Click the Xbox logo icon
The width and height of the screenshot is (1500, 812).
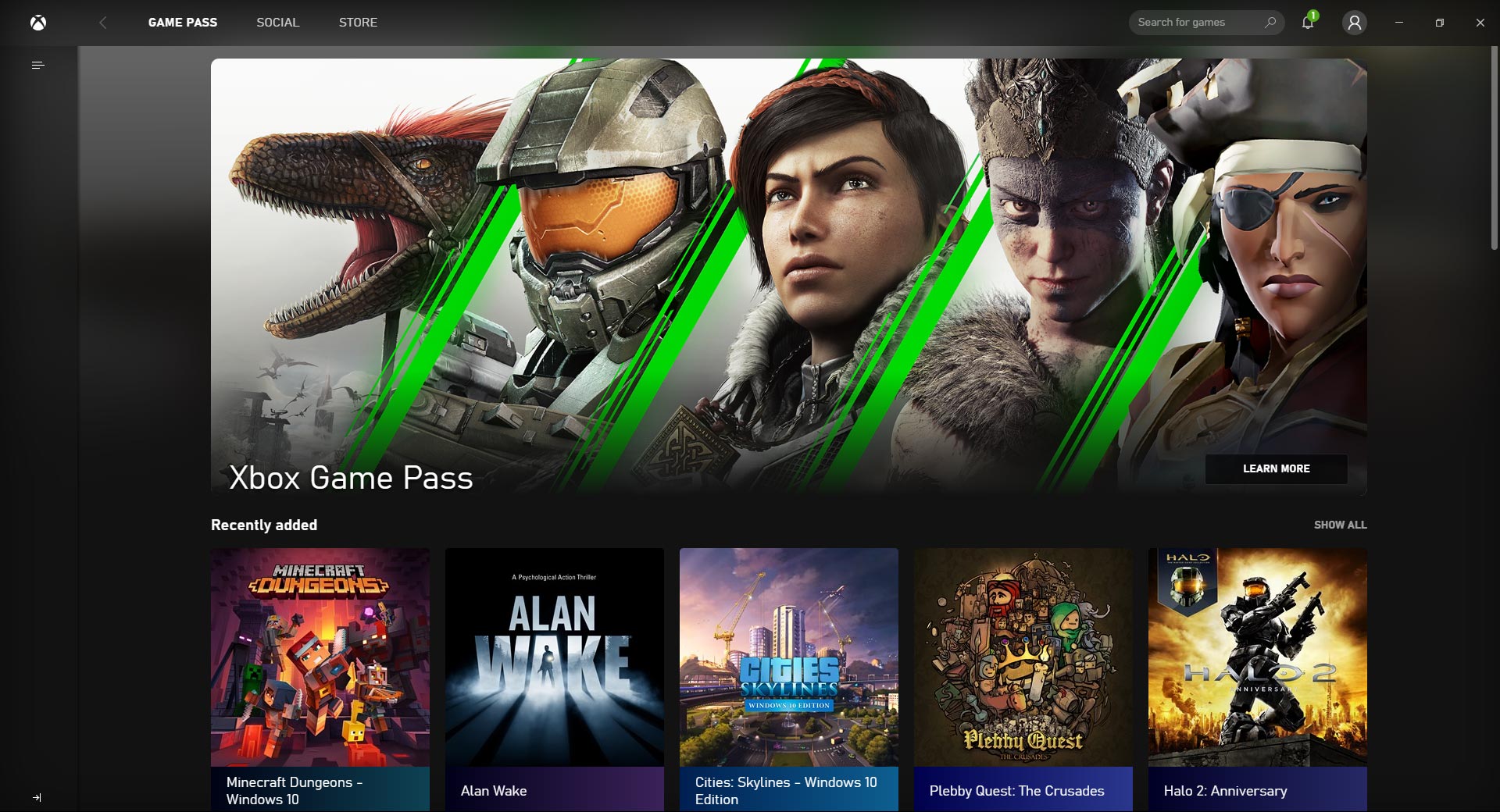tap(38, 23)
